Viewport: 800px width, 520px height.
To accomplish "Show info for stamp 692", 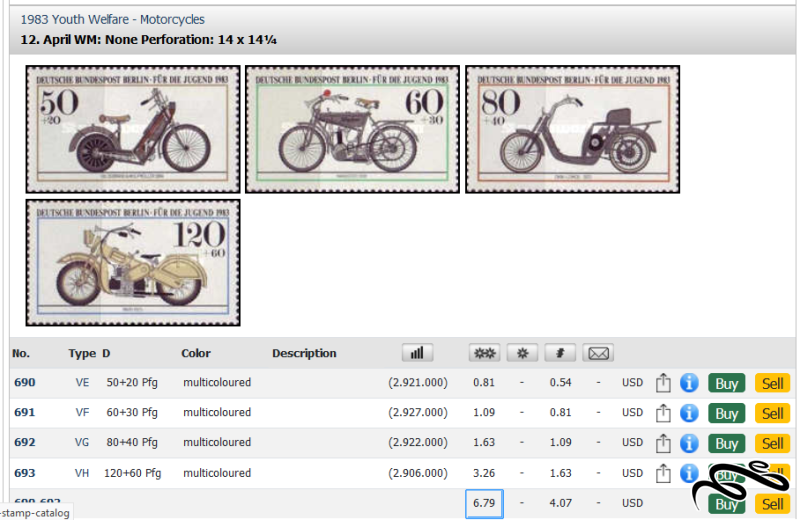I will click(x=689, y=443).
